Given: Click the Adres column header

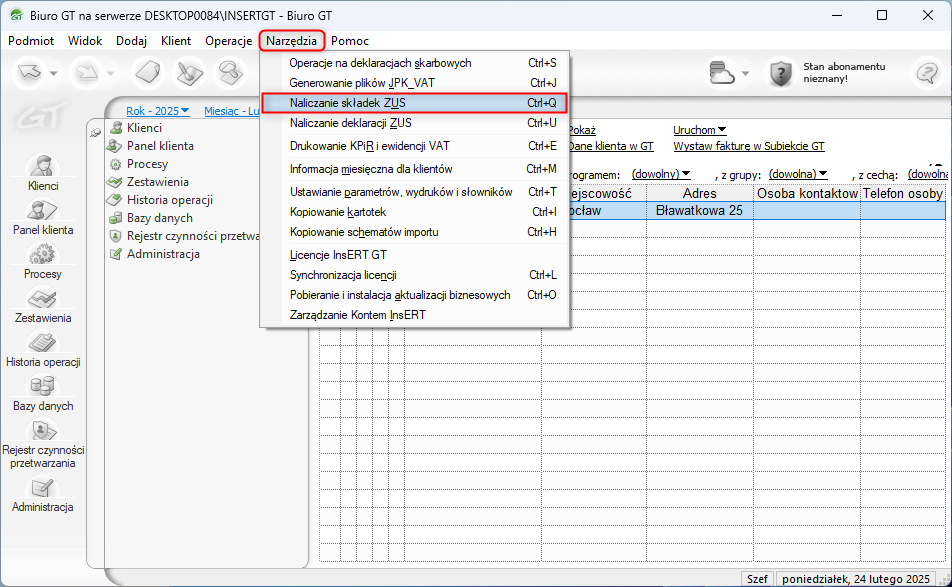Looking at the screenshot, I should tap(699, 193).
